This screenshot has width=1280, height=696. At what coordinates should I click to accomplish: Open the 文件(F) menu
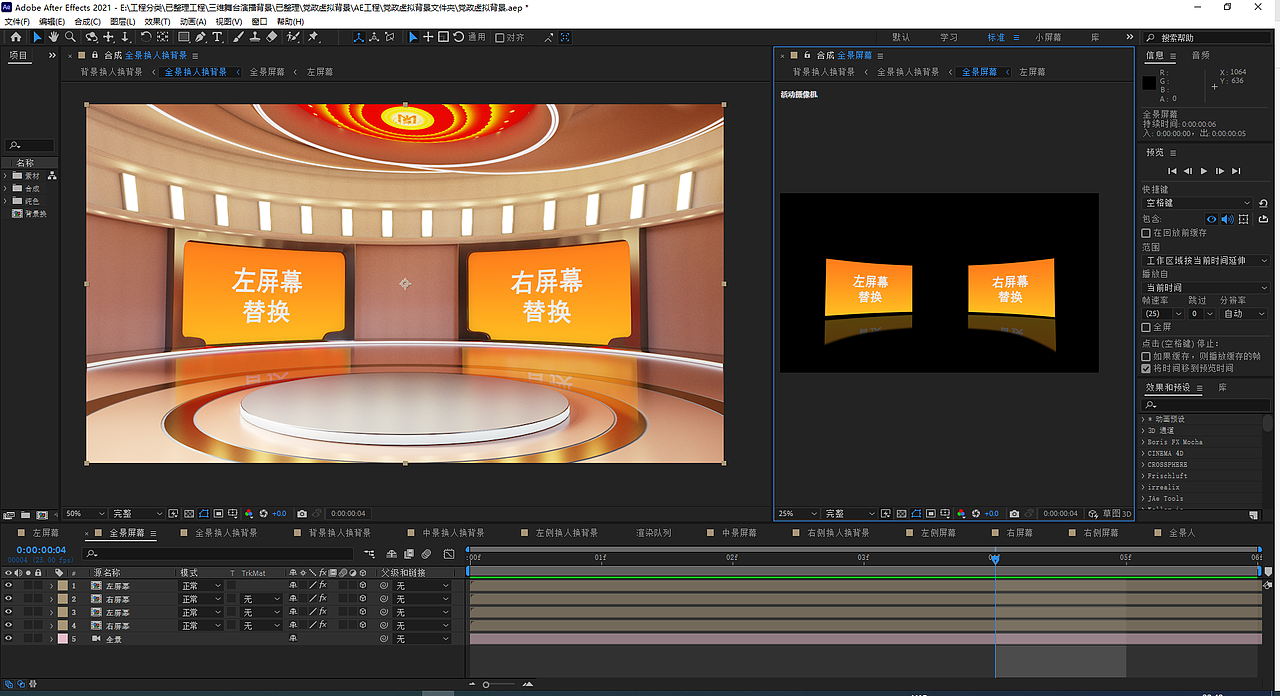click(17, 21)
